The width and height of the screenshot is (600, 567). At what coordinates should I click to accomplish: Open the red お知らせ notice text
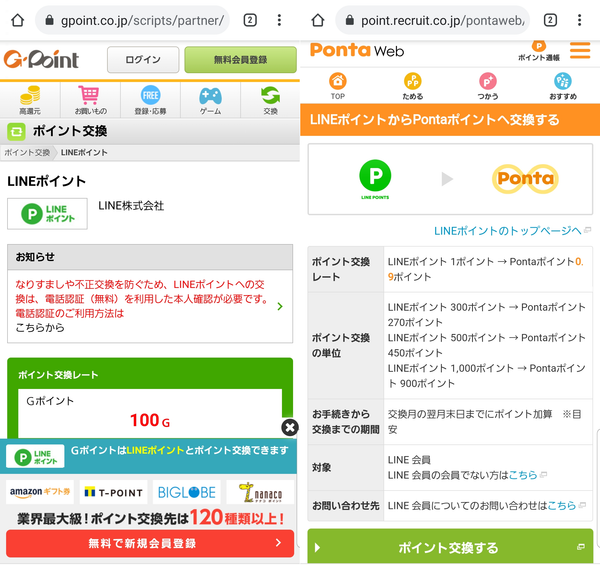142,299
